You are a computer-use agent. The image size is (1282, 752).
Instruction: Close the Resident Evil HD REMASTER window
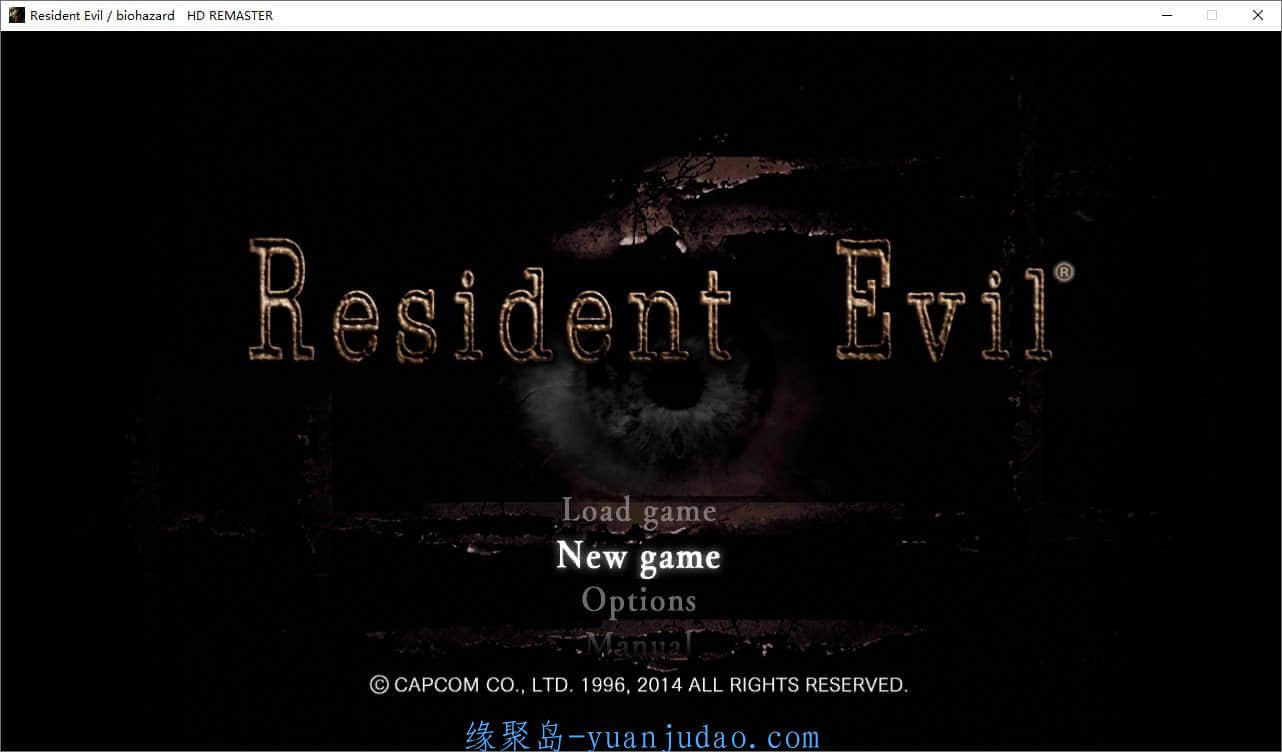(x=1258, y=15)
